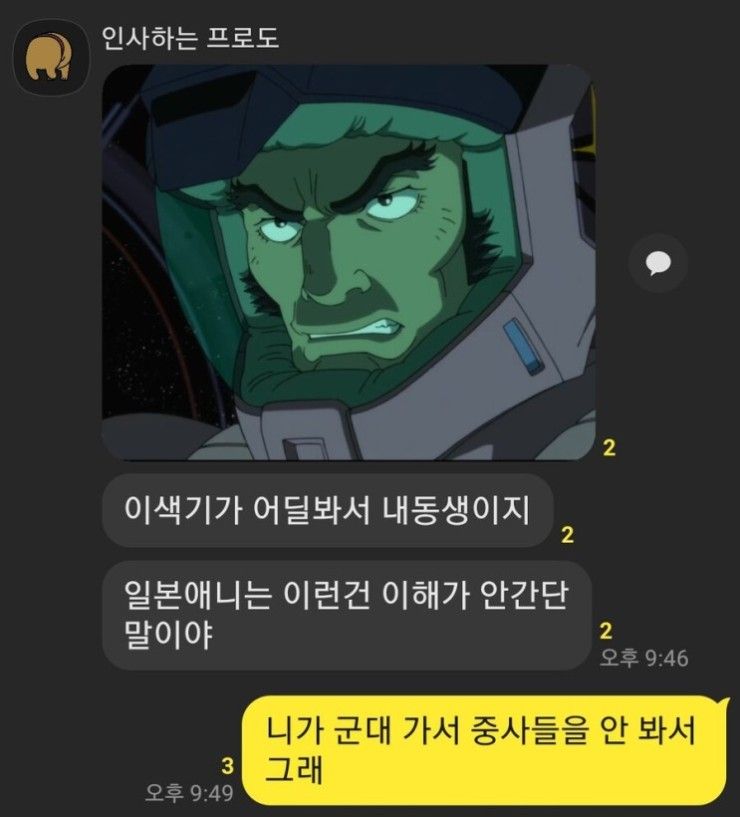Click the pilot's clenched teeth in the image
The image size is (740, 817).
tap(364, 330)
